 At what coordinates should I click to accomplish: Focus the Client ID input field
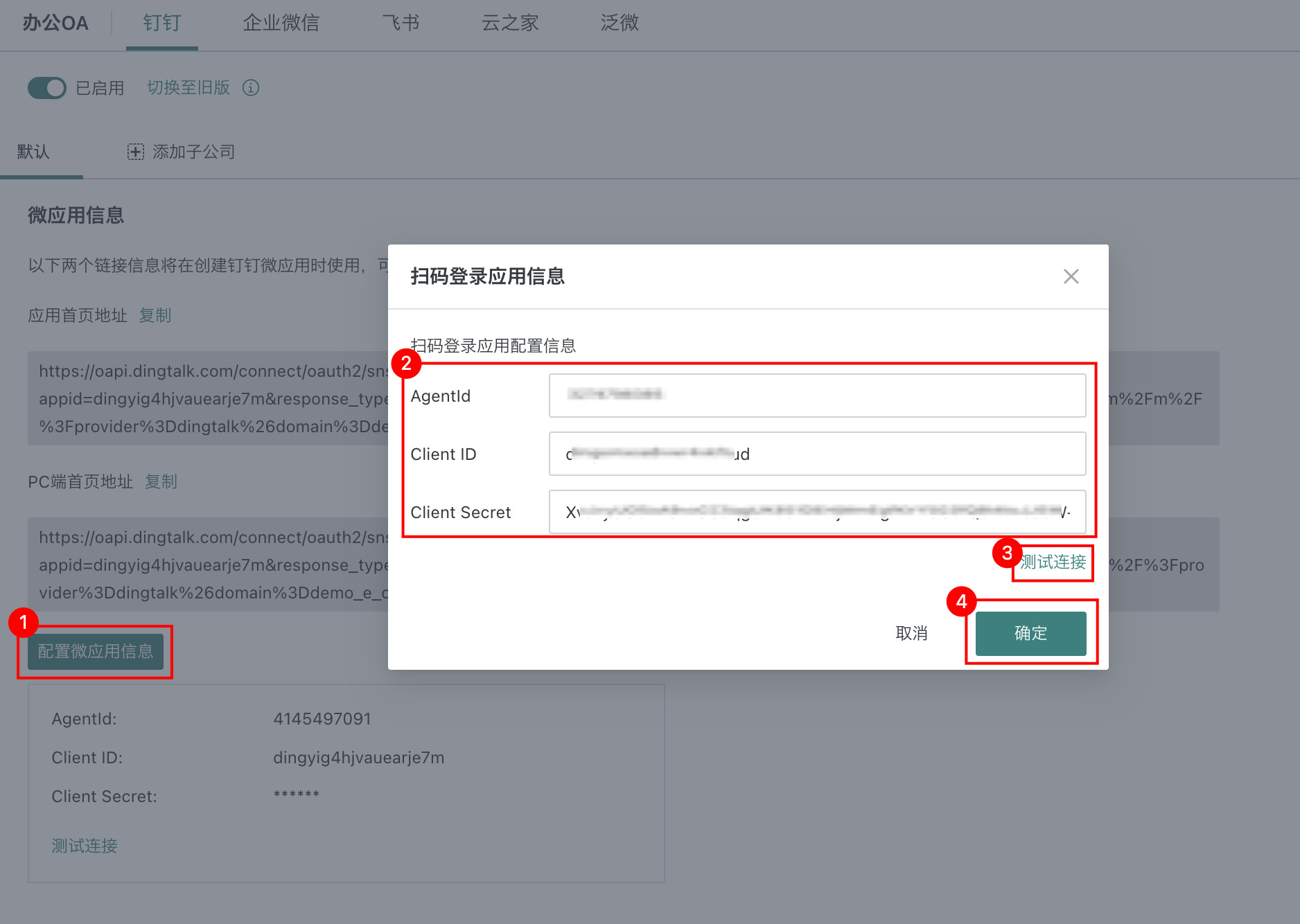point(816,454)
